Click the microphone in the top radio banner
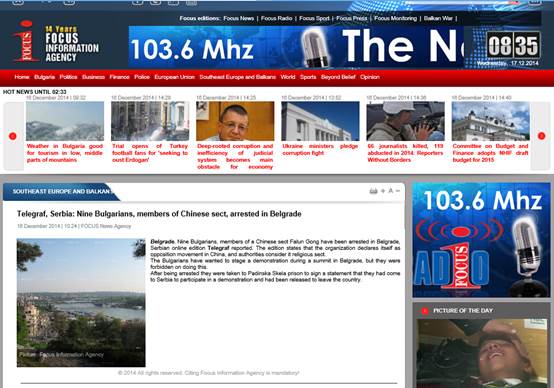This screenshot has height=388, width=554. coord(315,47)
